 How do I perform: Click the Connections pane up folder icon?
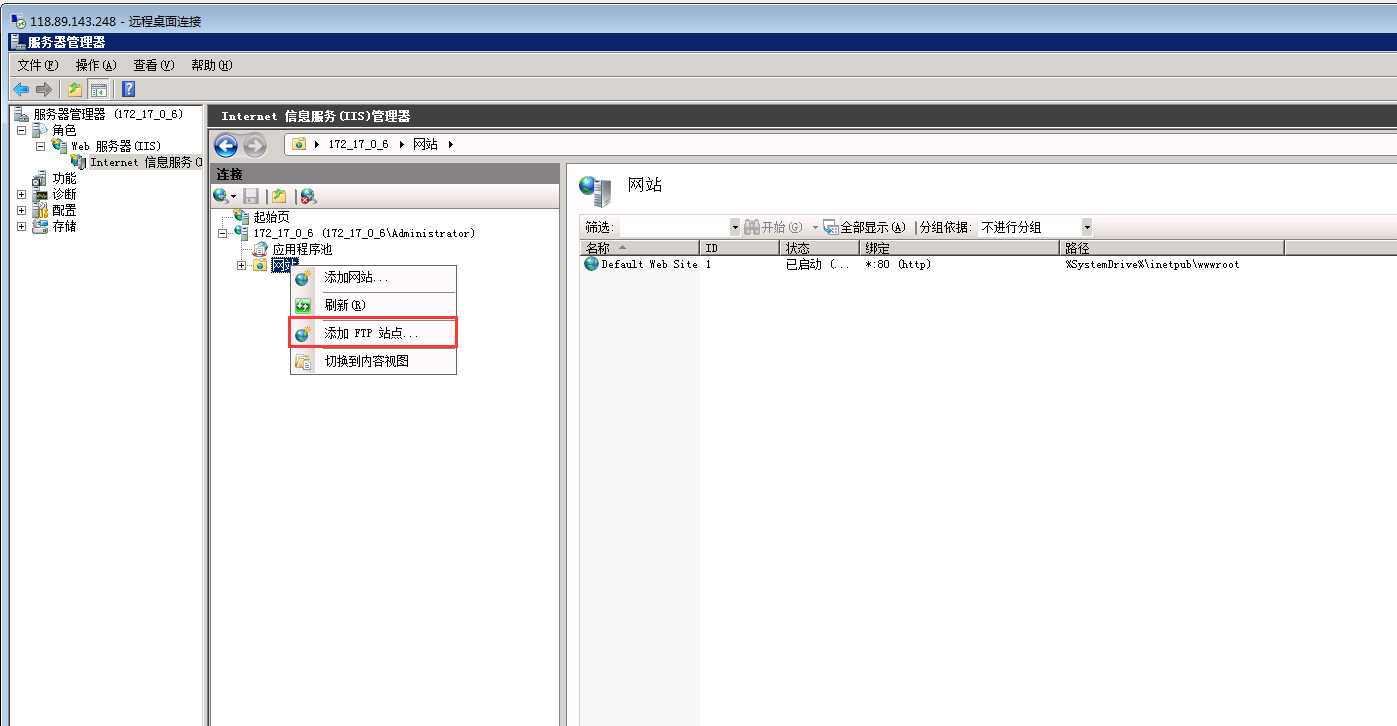point(280,196)
